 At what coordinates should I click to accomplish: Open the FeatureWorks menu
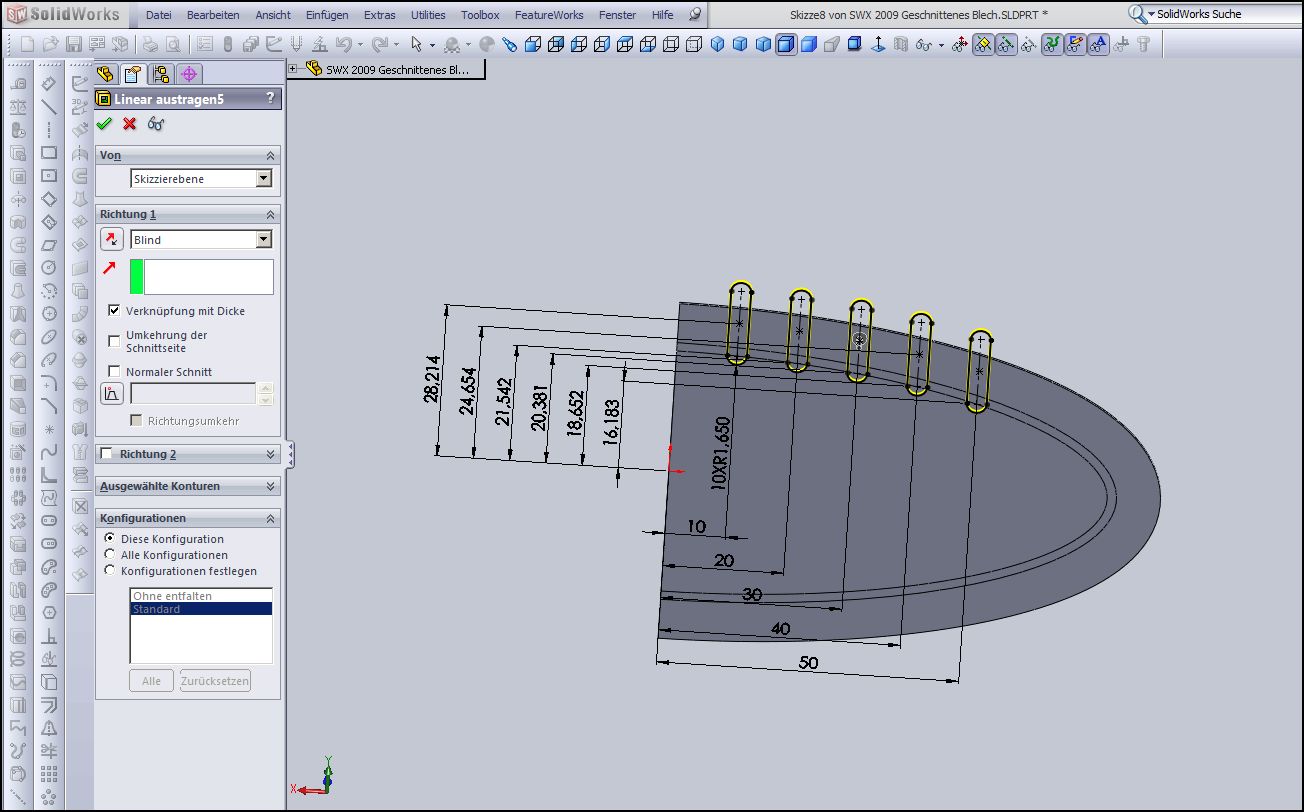tap(548, 15)
